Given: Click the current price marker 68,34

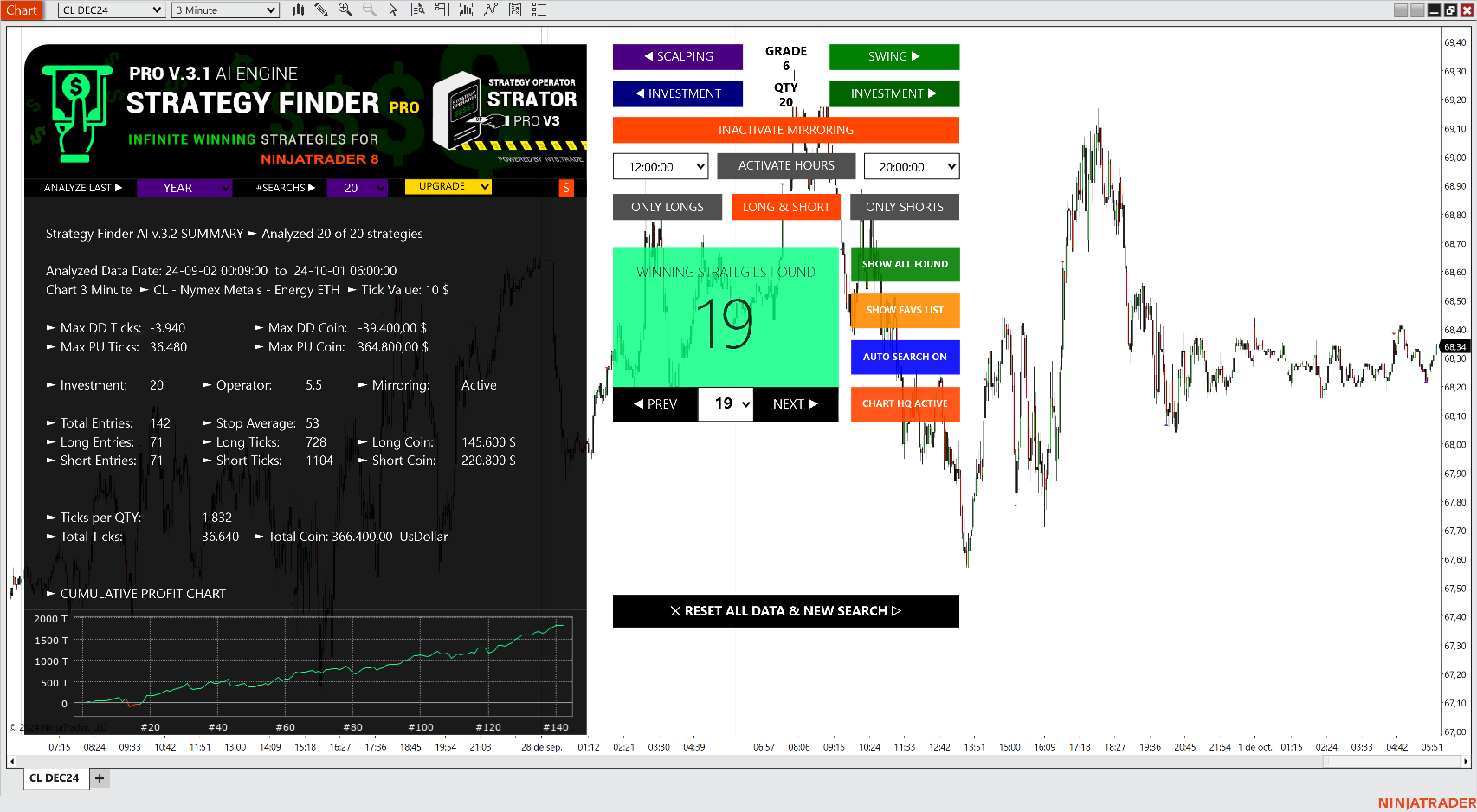Looking at the screenshot, I should coord(1454,346).
